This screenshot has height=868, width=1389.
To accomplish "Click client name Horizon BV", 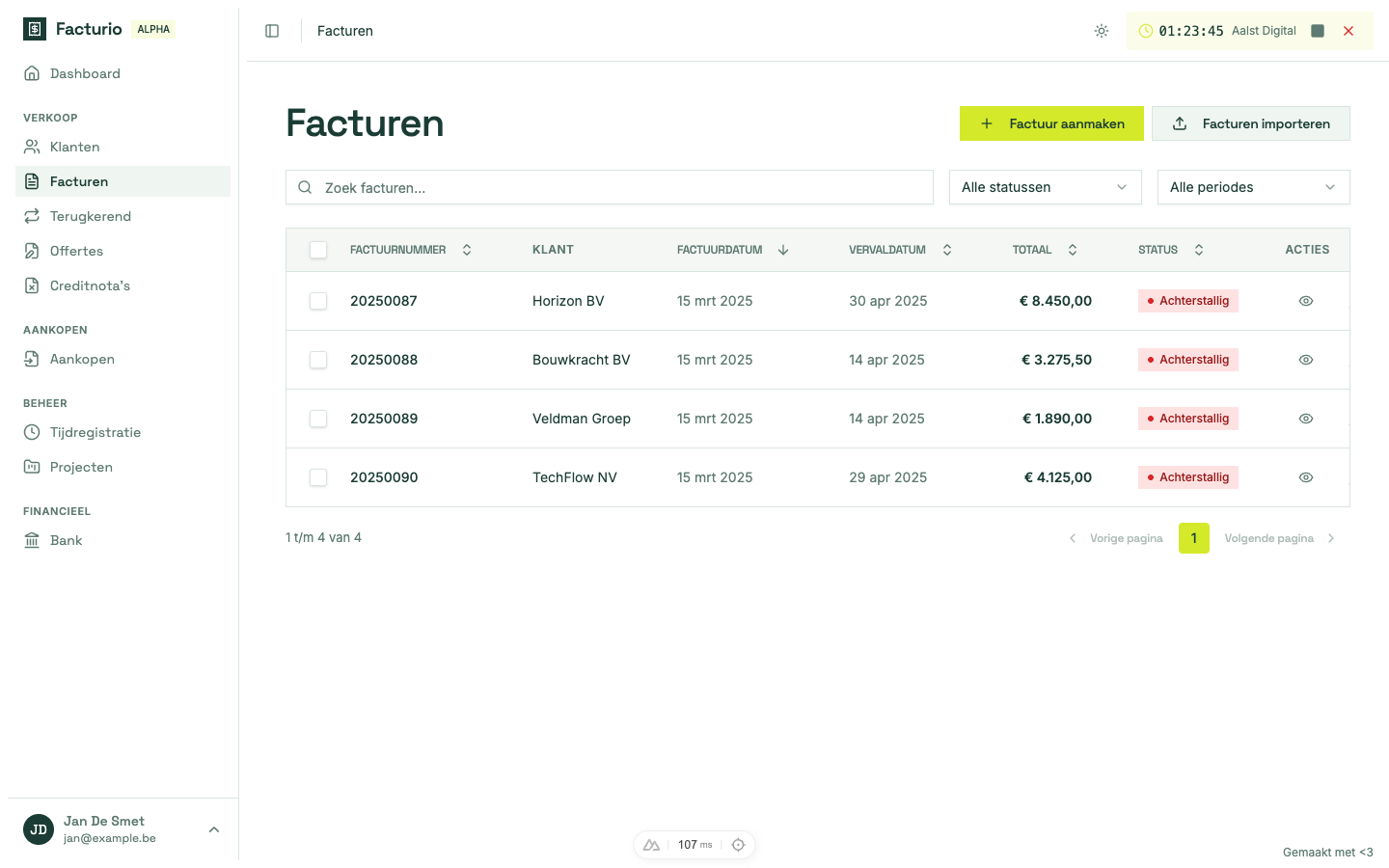I will click(568, 301).
